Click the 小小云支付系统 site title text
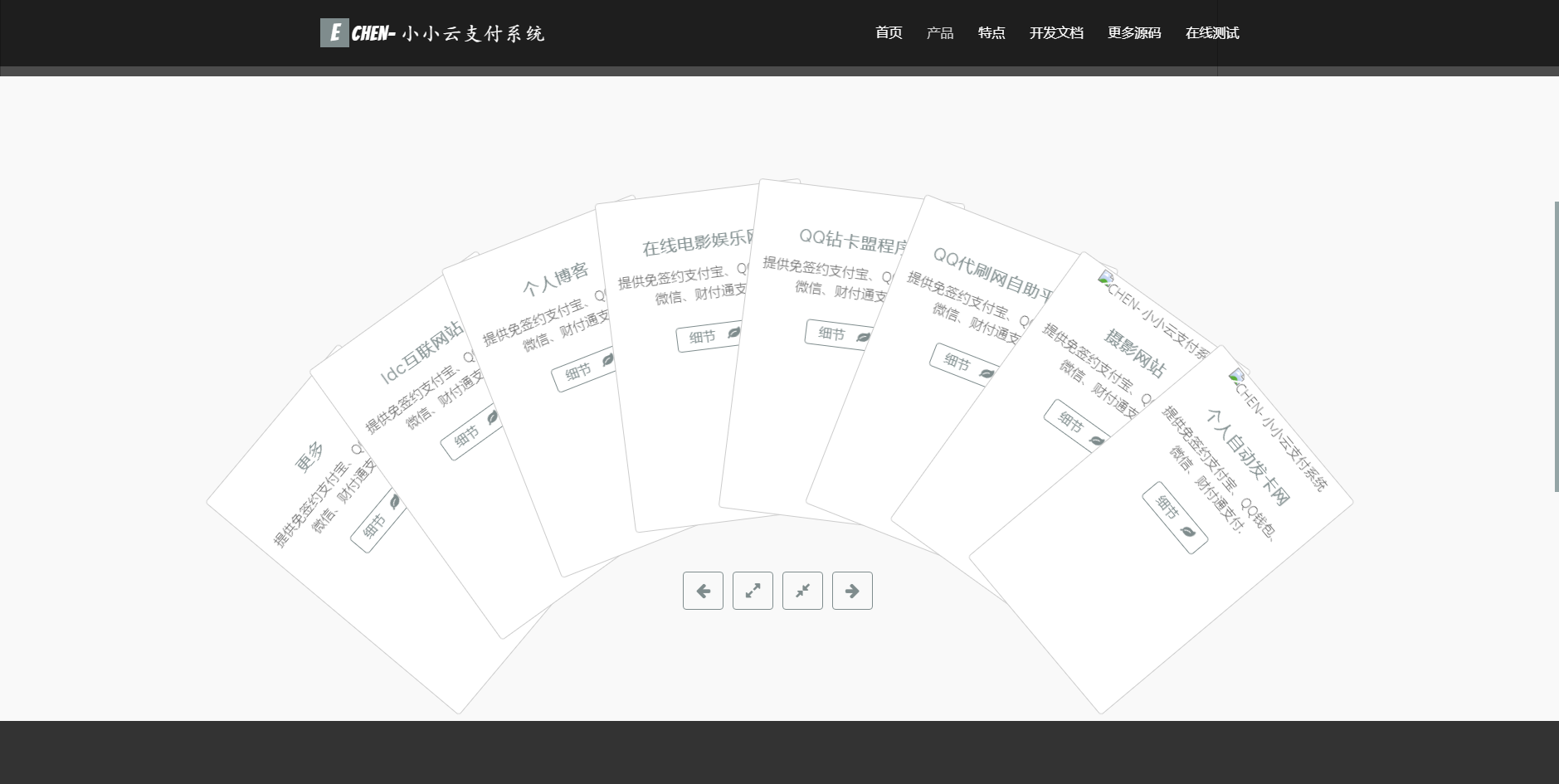The image size is (1559, 784). coord(473,33)
